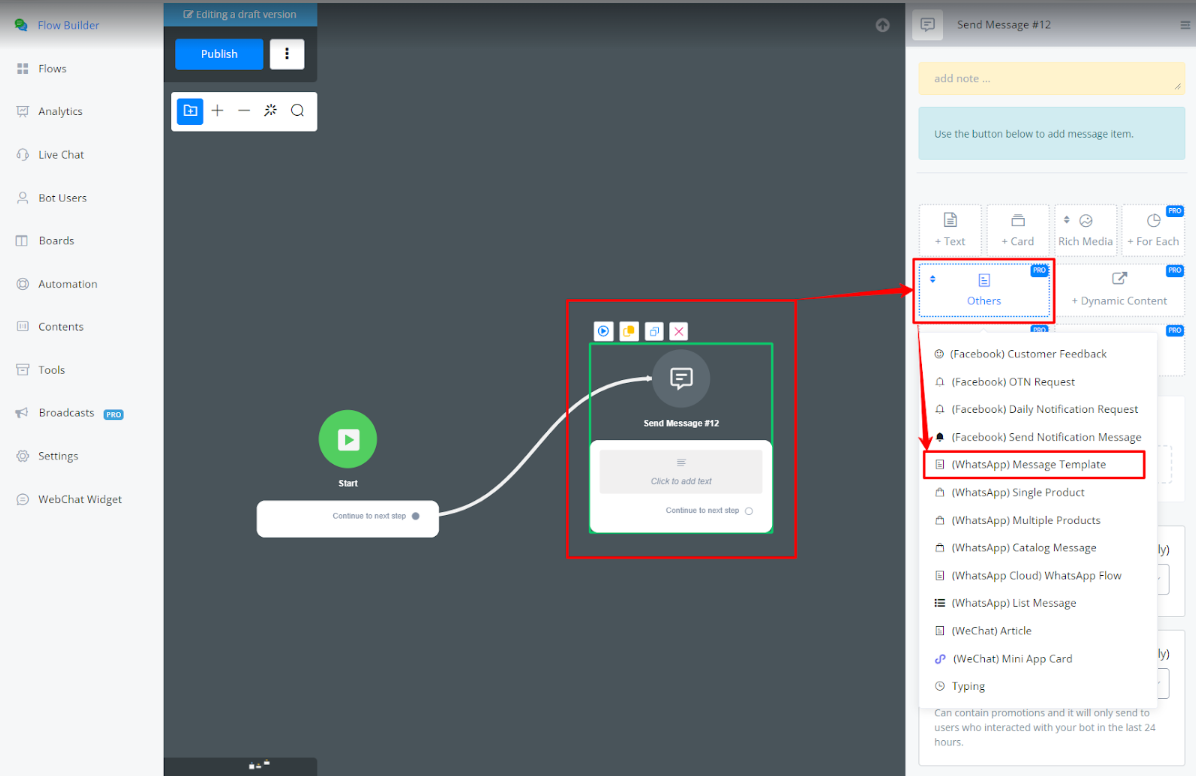Click the Send Message #12 node connector circle
This screenshot has width=1196, height=776.
[x=749, y=511]
